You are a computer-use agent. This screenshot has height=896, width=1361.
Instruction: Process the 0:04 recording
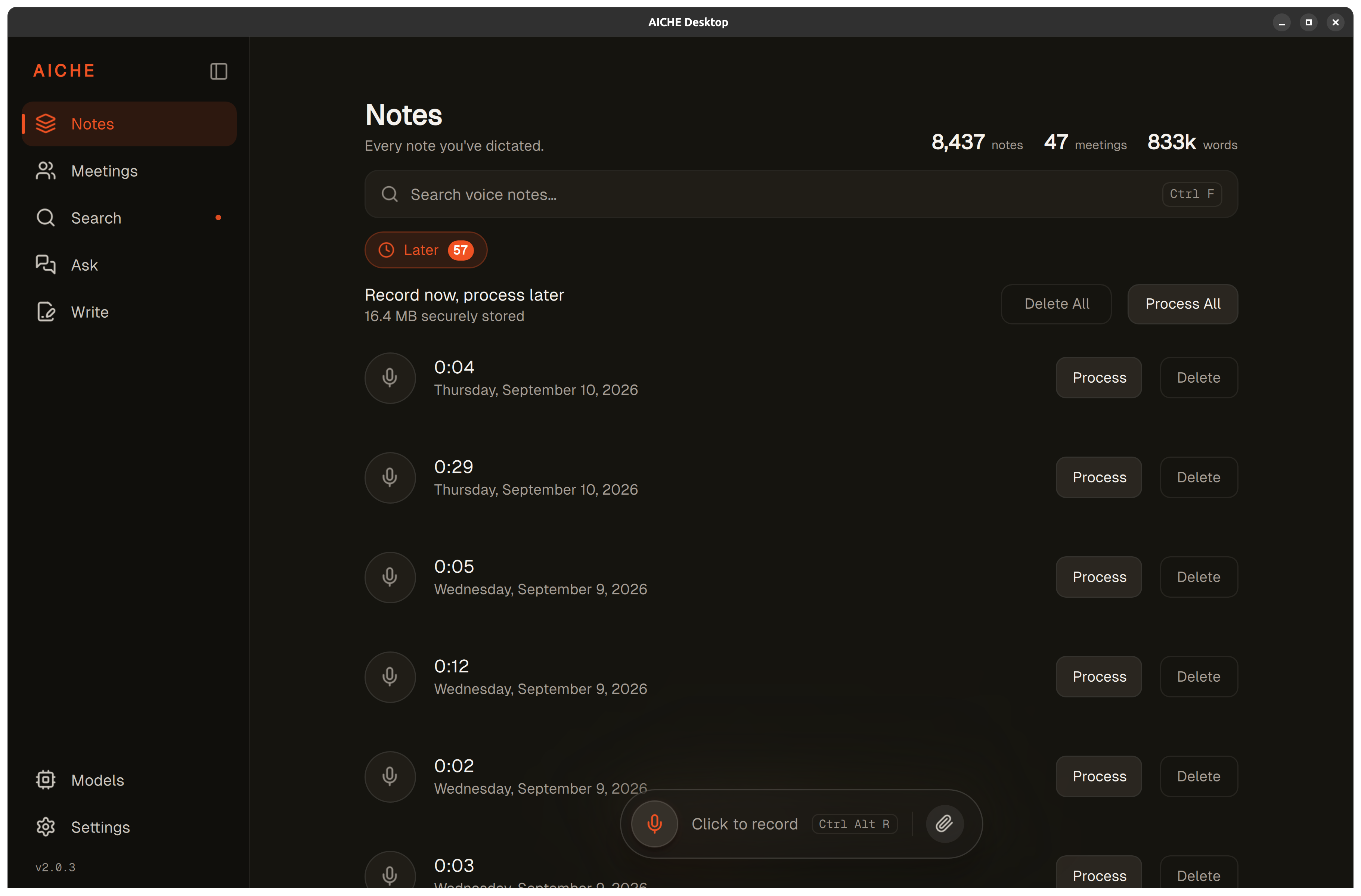1098,378
